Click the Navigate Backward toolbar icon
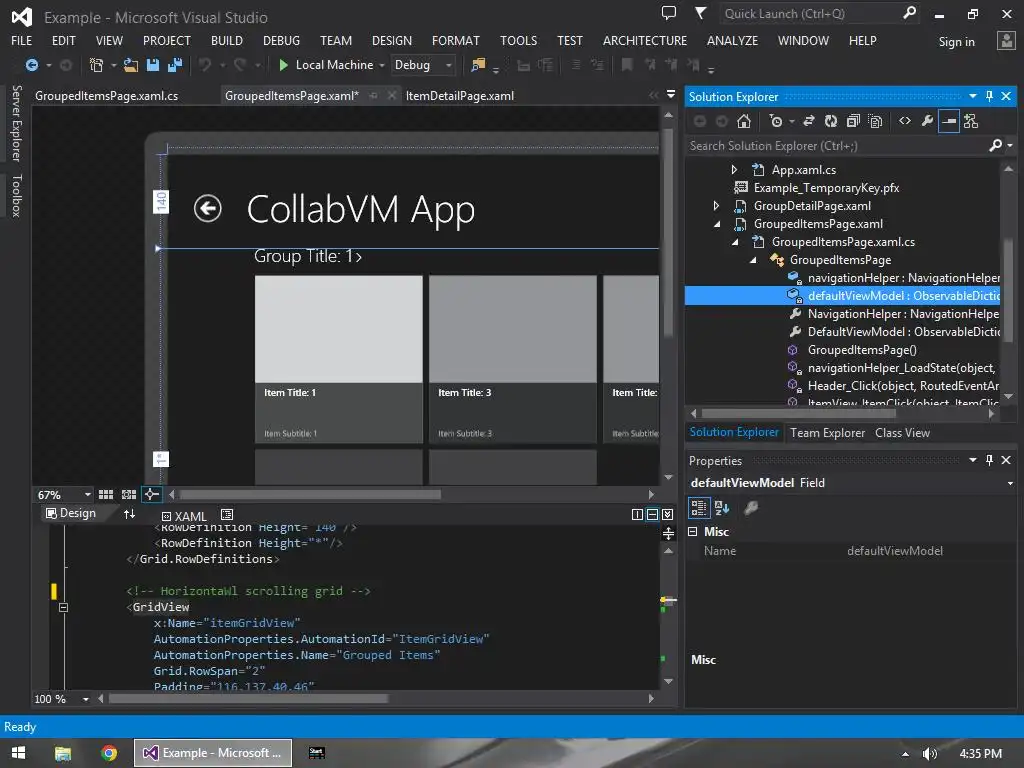The width and height of the screenshot is (1024, 768). pyautogui.click(x=31, y=65)
